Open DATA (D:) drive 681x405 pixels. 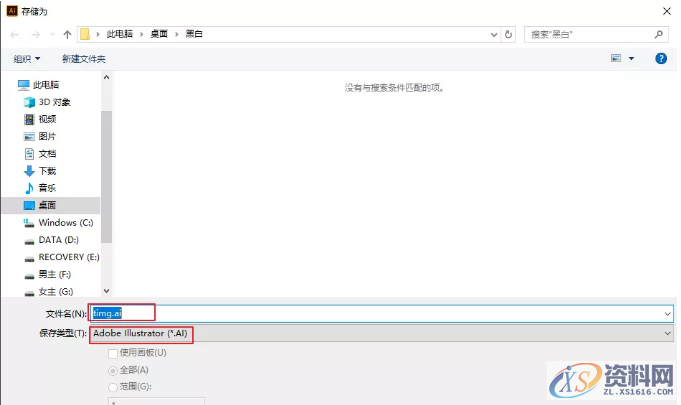(x=51, y=240)
